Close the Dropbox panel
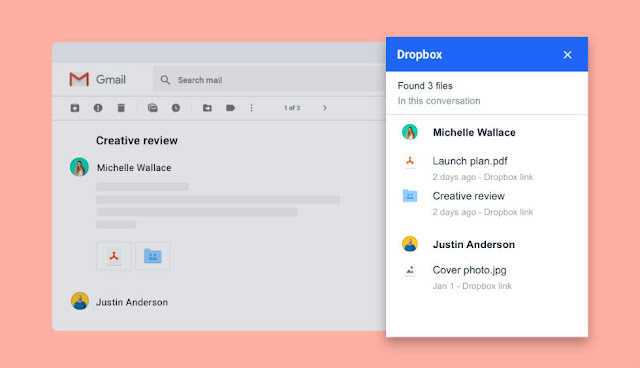Image resolution: width=640 pixels, height=368 pixels. coord(567,55)
